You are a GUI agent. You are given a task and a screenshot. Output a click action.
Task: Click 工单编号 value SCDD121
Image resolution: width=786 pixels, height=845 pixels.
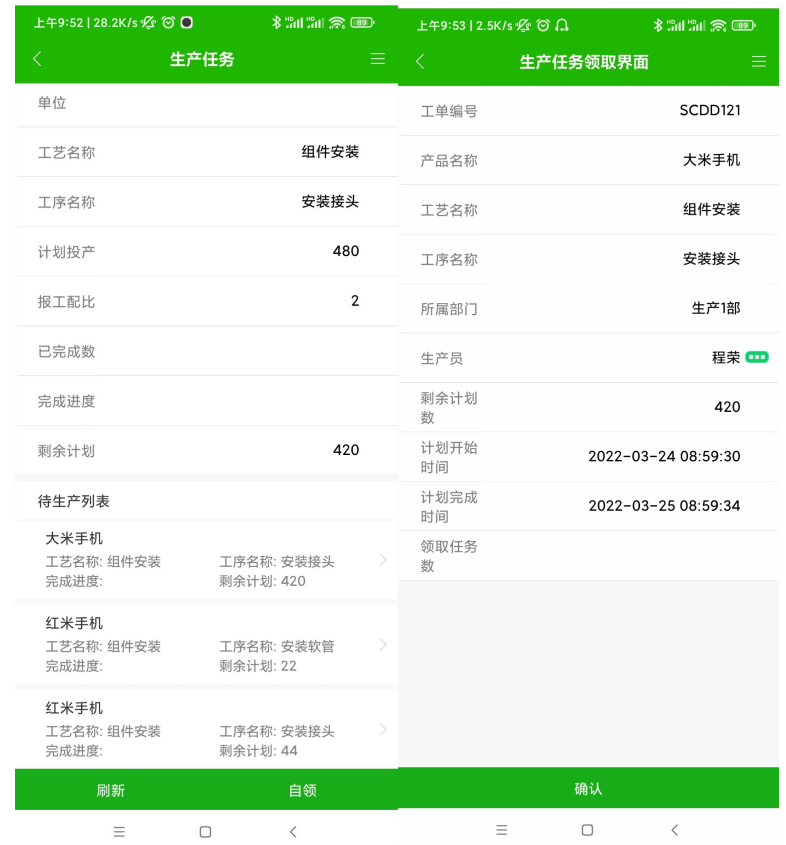(710, 110)
